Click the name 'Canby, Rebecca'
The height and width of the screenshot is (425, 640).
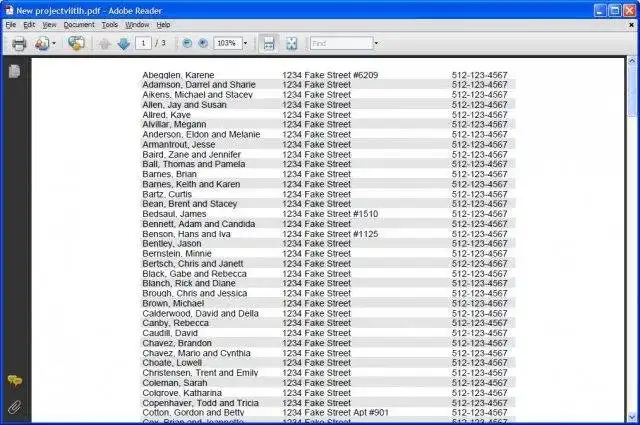(x=176, y=323)
